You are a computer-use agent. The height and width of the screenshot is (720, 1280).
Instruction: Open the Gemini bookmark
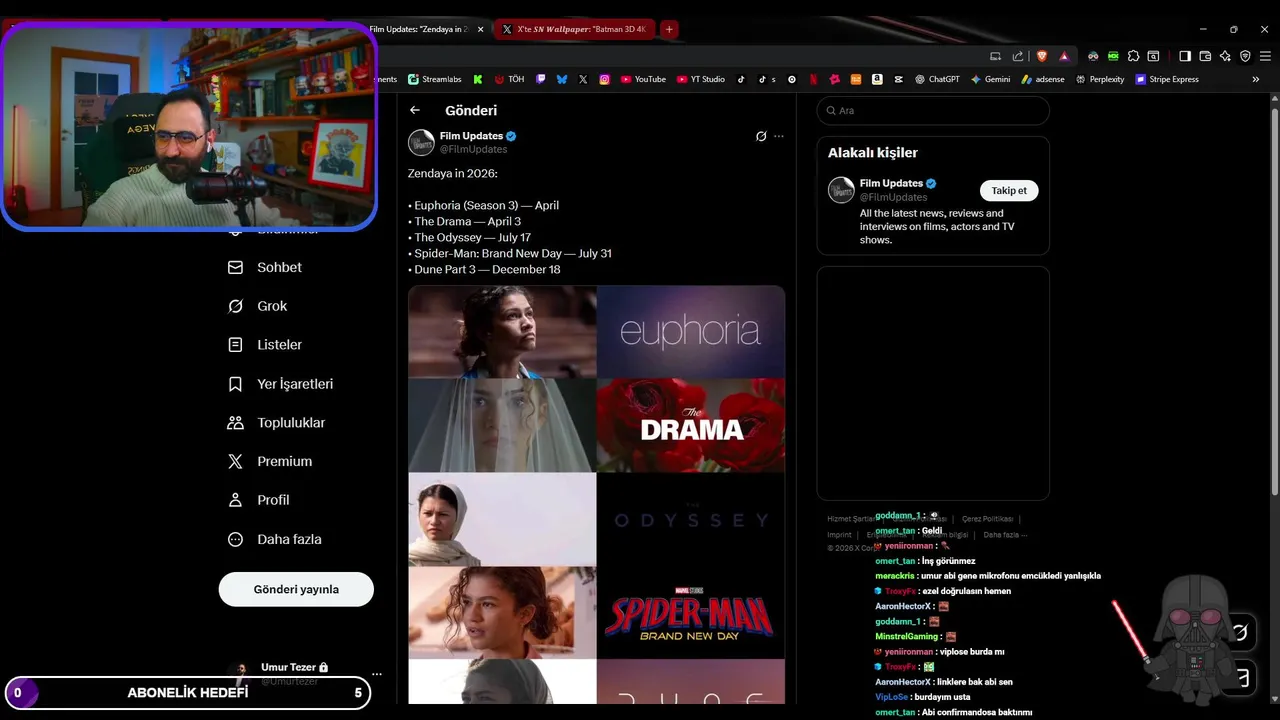tap(991, 79)
